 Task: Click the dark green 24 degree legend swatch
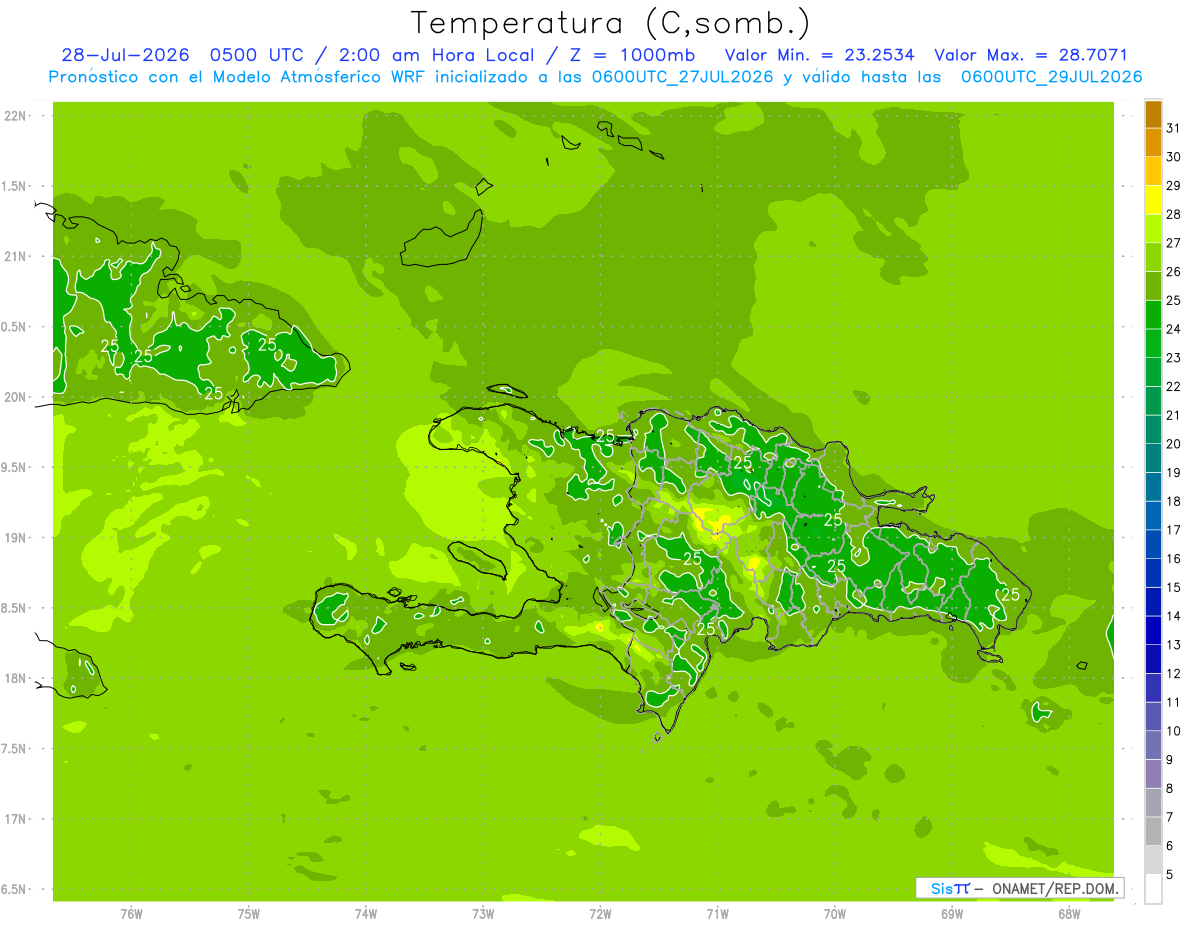click(1153, 315)
